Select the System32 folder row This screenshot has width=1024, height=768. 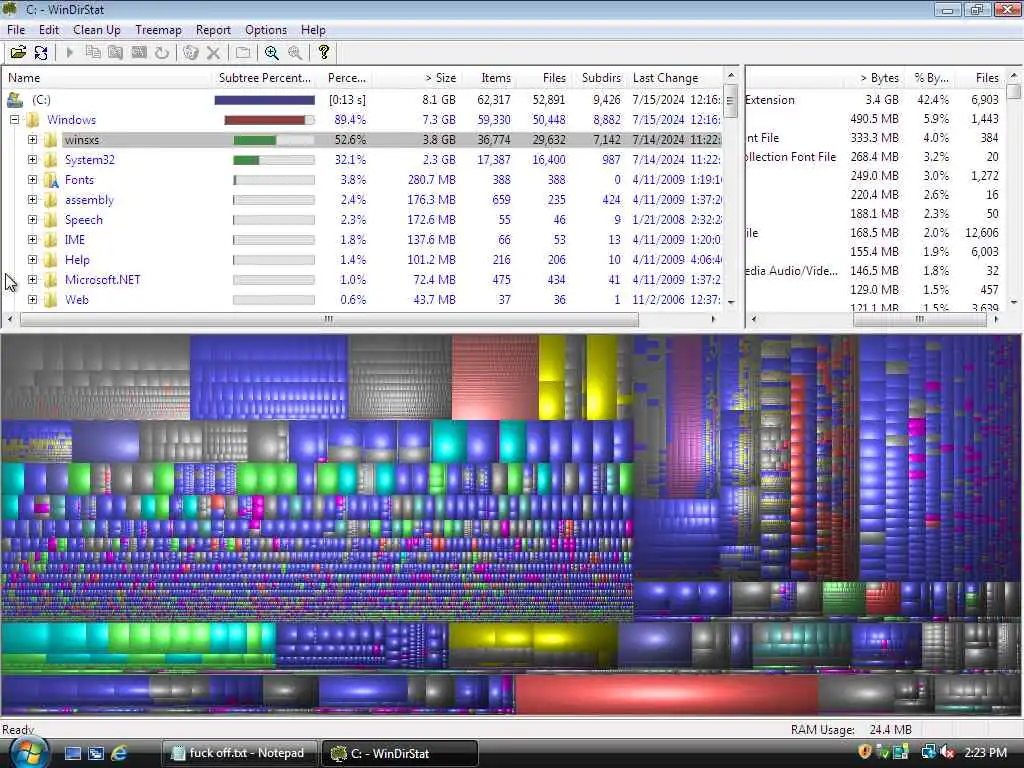pyautogui.click(x=362, y=159)
